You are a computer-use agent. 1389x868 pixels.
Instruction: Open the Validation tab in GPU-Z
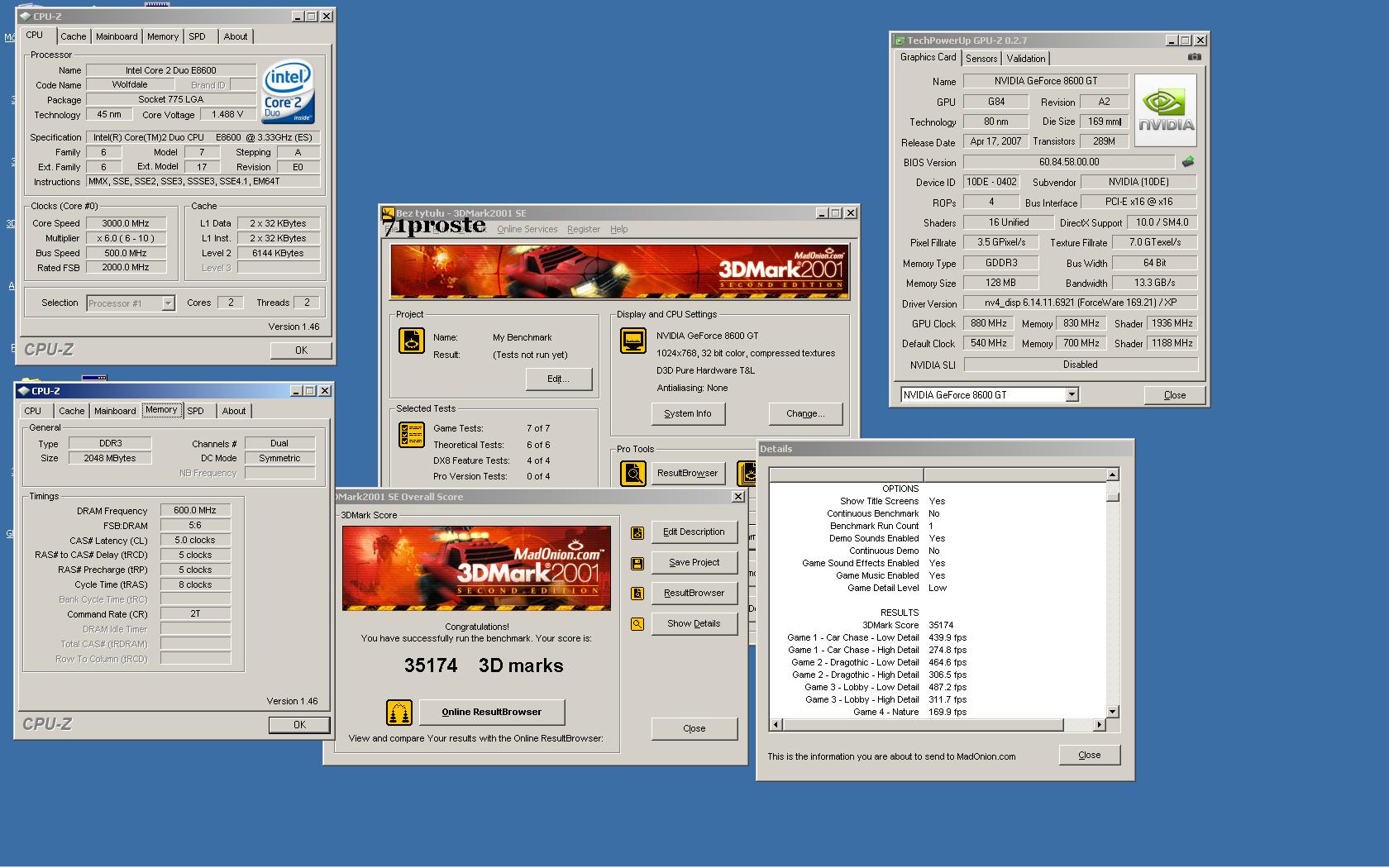(1026, 59)
